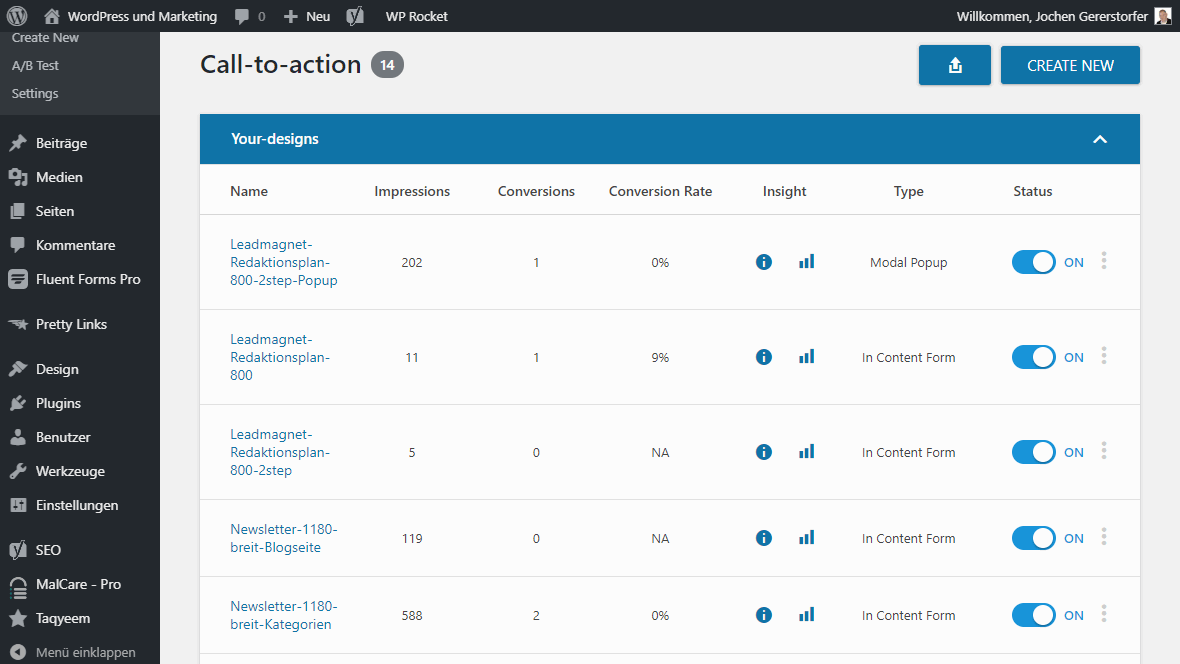The image size is (1180, 664).
Task: Click the comments bubble in the admin bar
Action: click(x=240, y=15)
